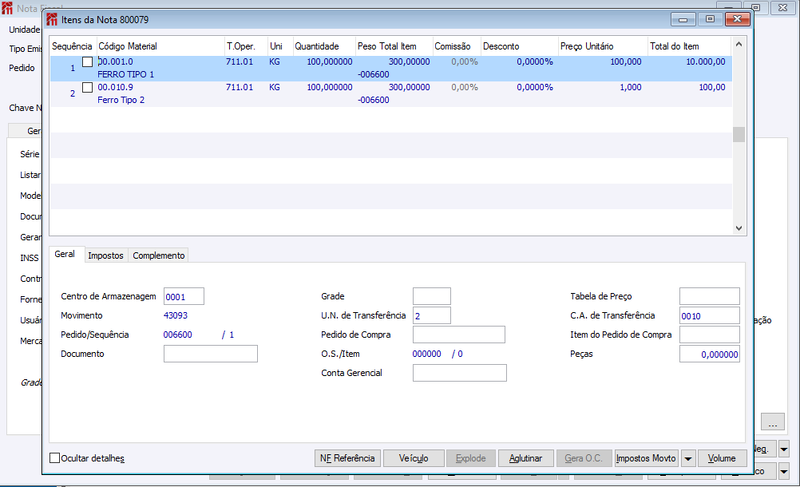Open the lower dropdown arrow in the background window
The height and width of the screenshot is (487, 800).
click(784, 472)
